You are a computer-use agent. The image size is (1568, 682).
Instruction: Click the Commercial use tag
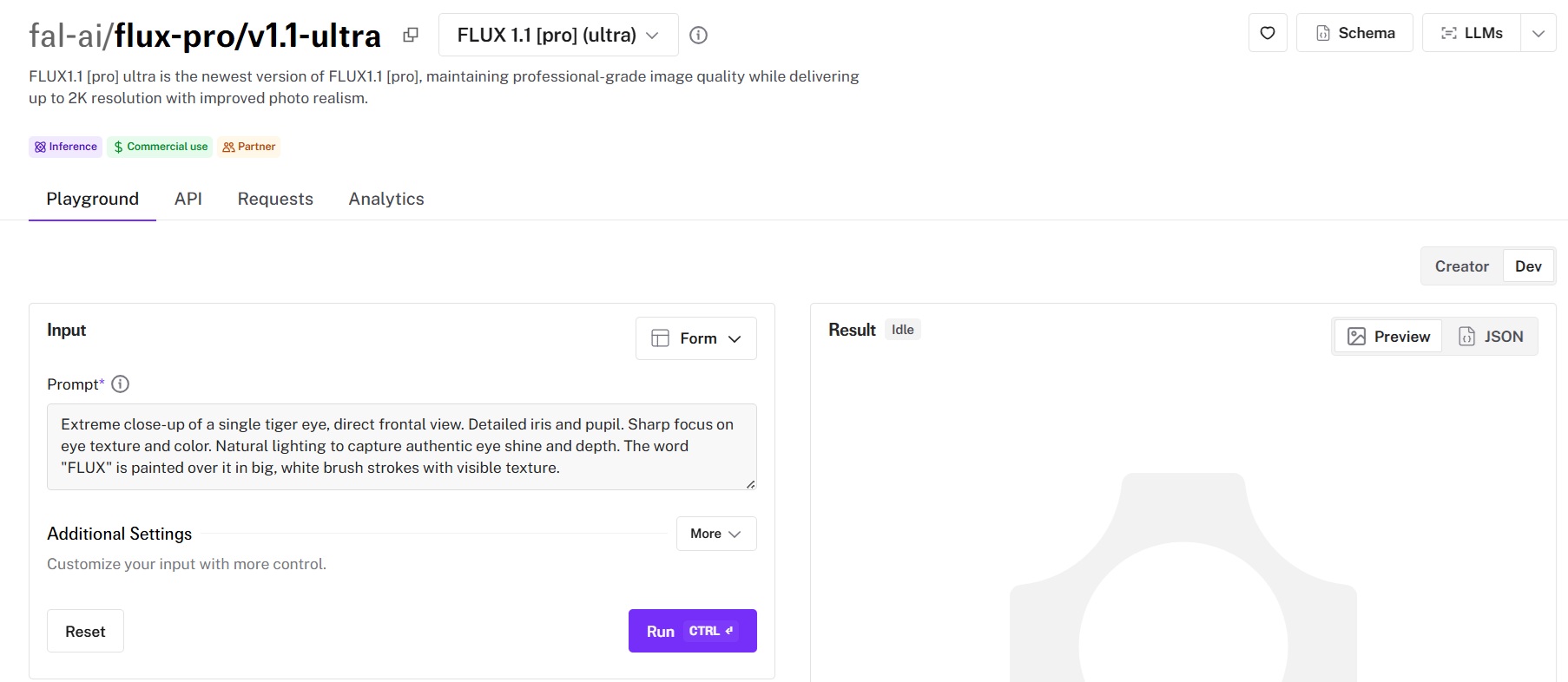(x=161, y=147)
